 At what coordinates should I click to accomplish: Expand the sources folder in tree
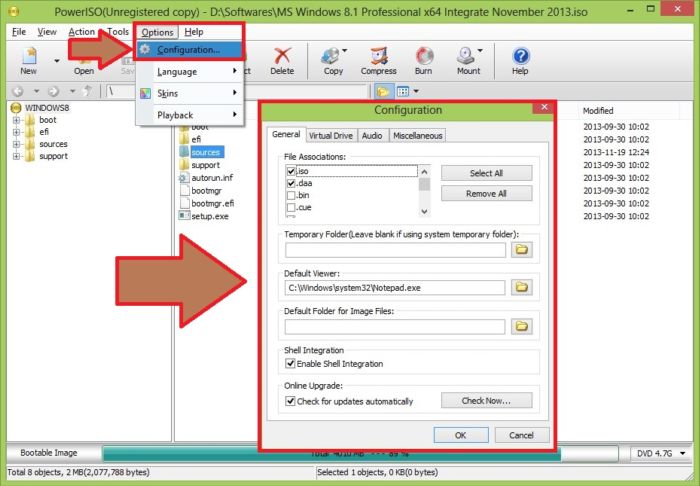[x=16, y=144]
